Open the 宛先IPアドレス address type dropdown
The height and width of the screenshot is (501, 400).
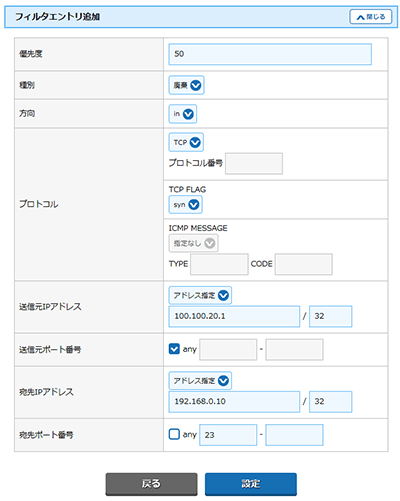click(200, 381)
